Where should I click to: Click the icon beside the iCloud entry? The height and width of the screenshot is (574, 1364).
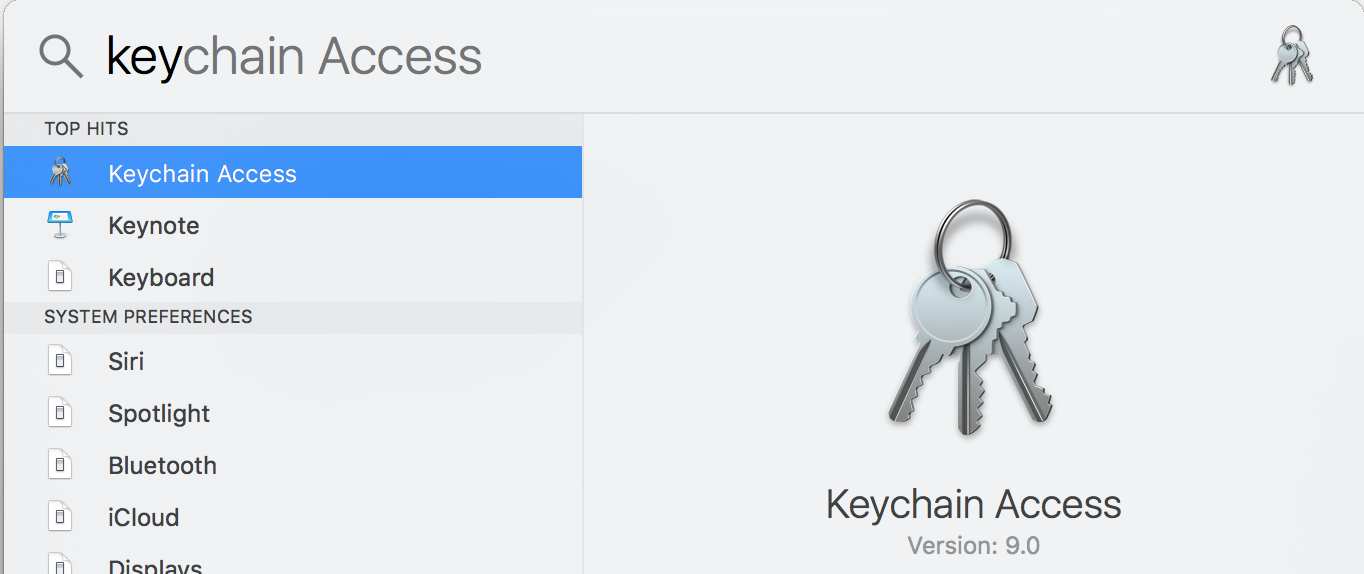point(61,517)
